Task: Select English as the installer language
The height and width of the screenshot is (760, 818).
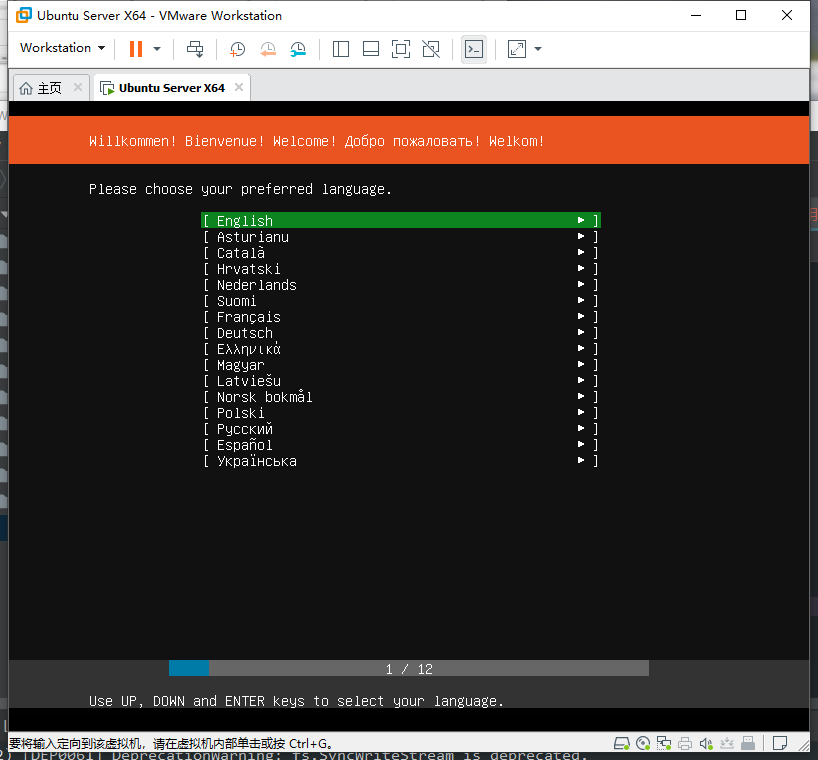Action: (x=401, y=221)
